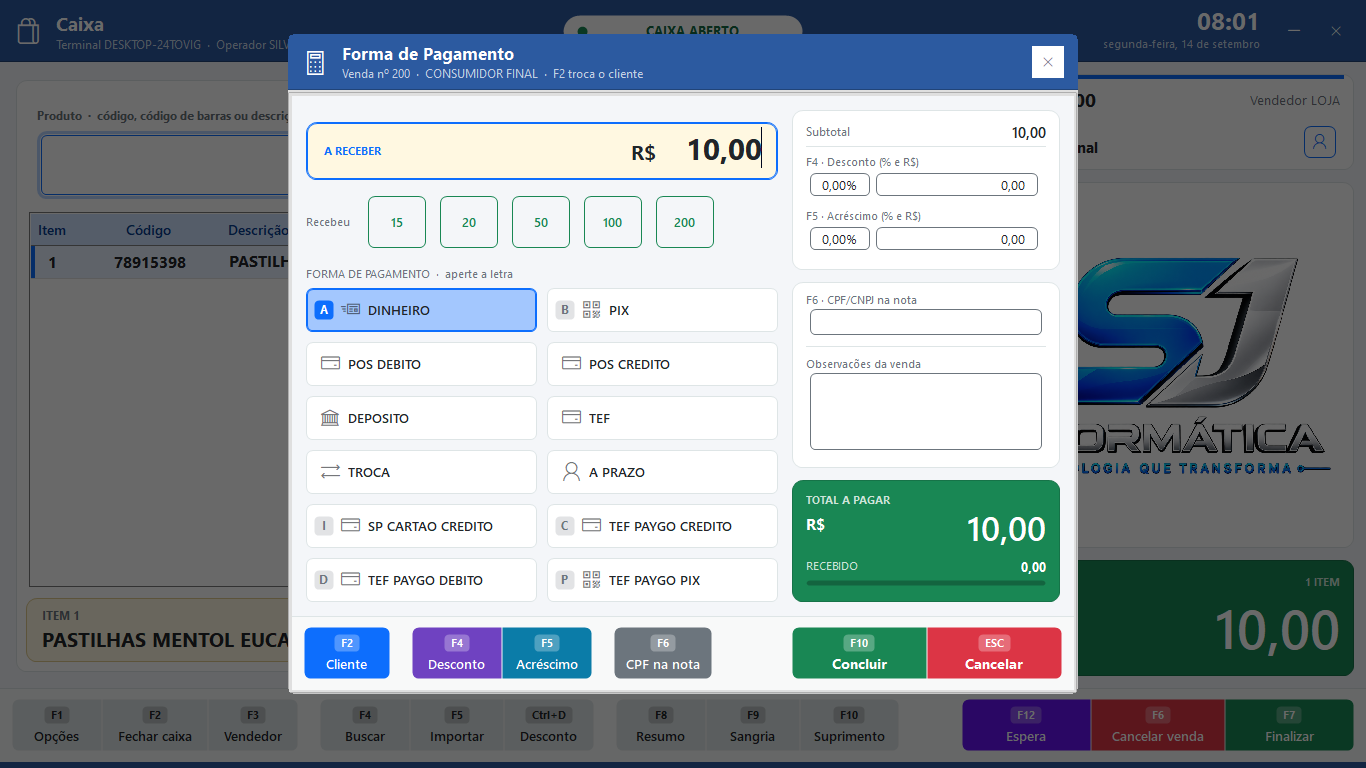Image resolution: width=1366 pixels, height=768 pixels.
Task: Click the F6 CPF na nota button
Action: pos(663,653)
